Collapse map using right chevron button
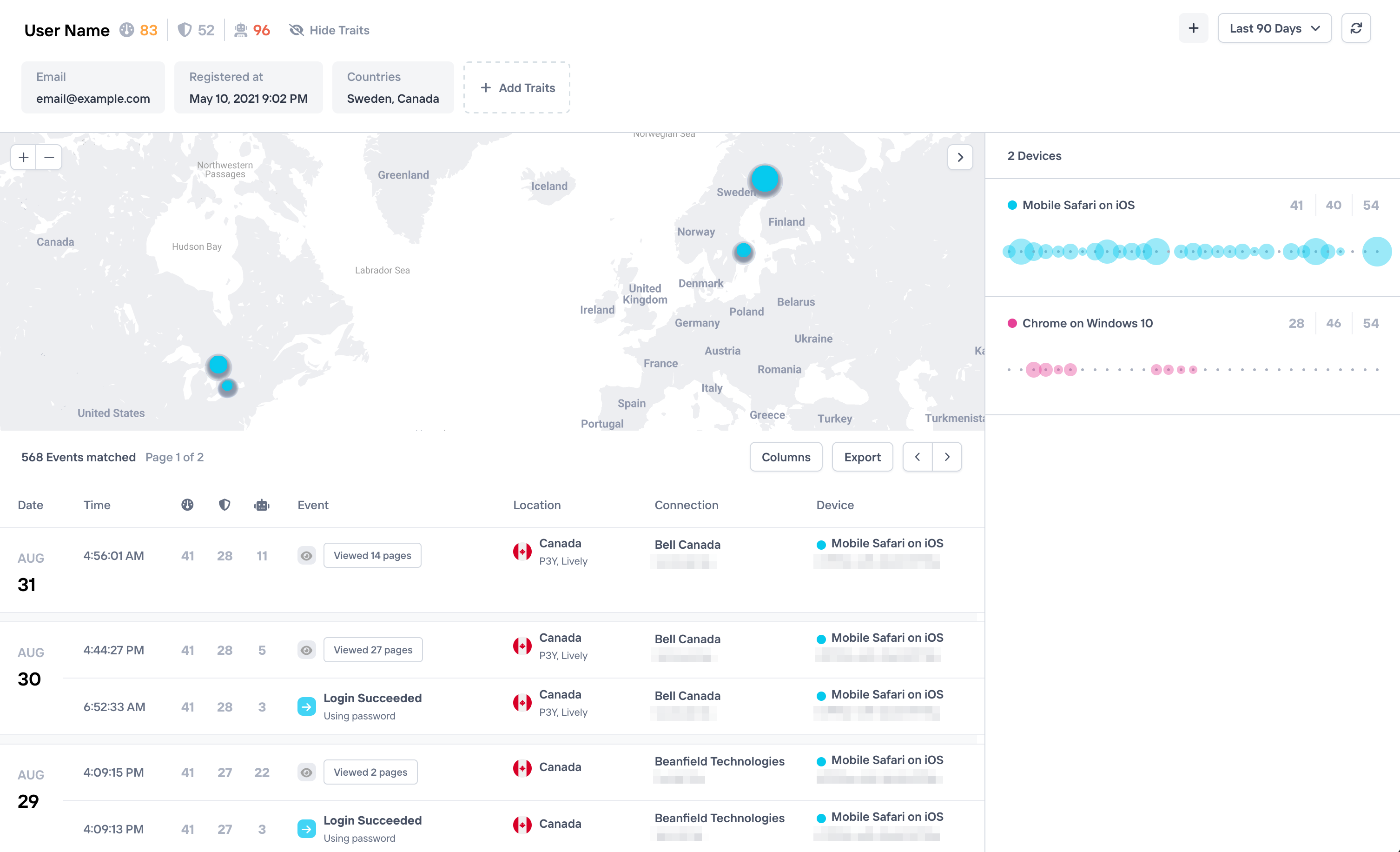Viewport: 1400px width, 852px height. 960,158
